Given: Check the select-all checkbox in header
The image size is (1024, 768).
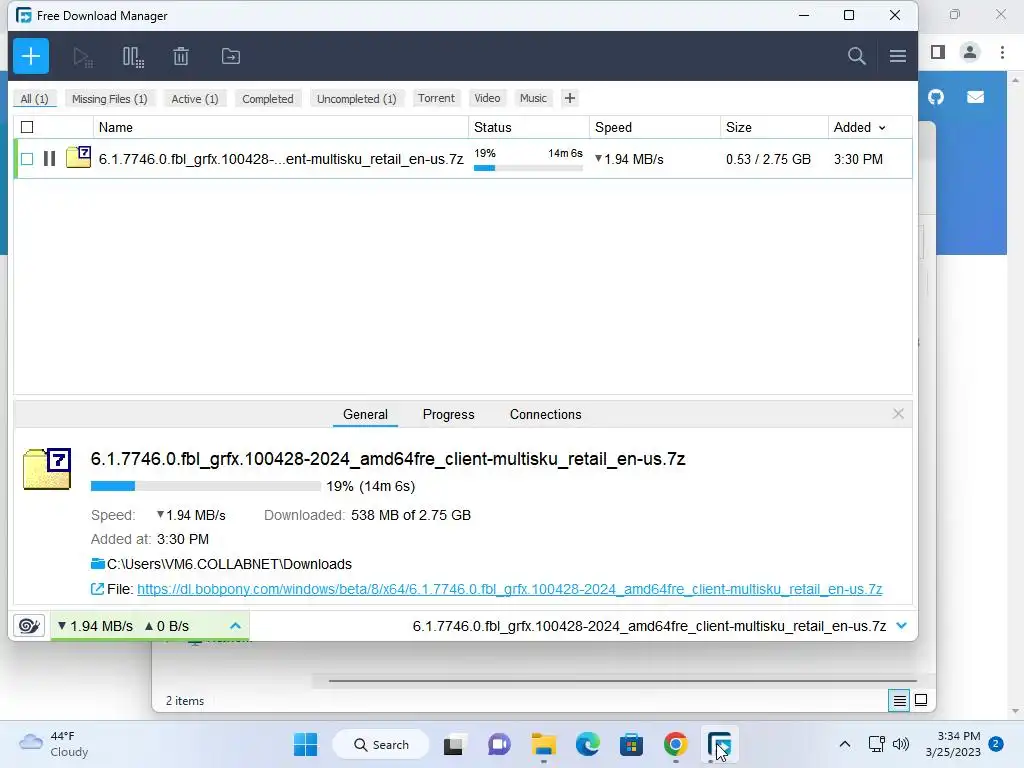Looking at the screenshot, I should 27,127.
